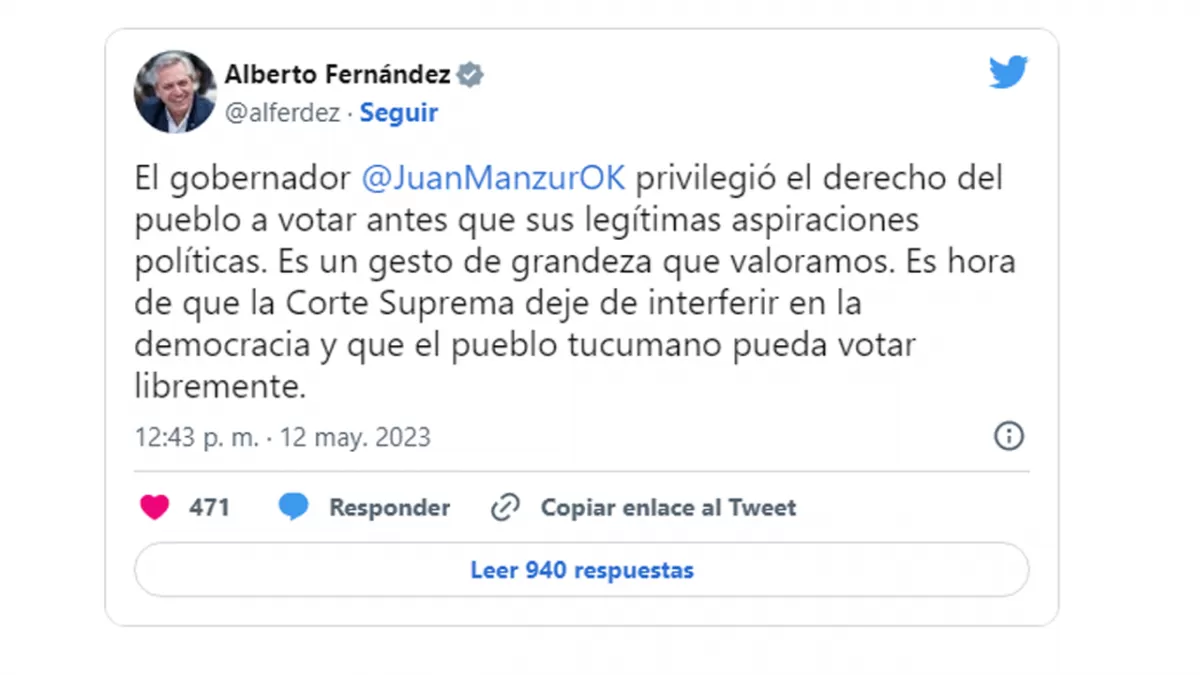
Task: Click the Twitter bird logo
Action: [1008, 71]
